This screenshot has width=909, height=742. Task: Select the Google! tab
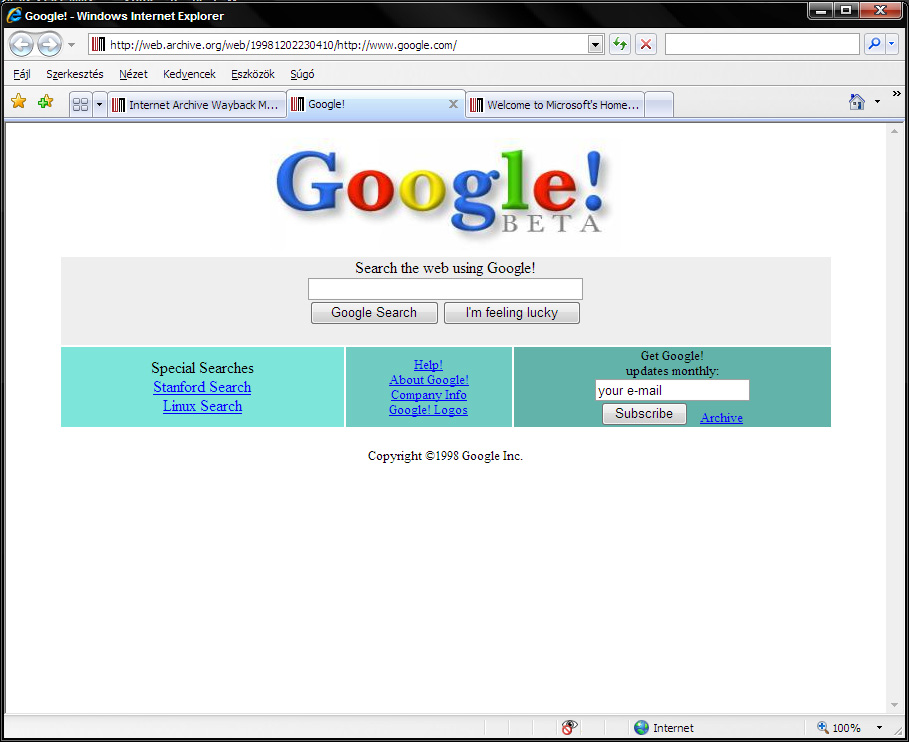tap(376, 104)
